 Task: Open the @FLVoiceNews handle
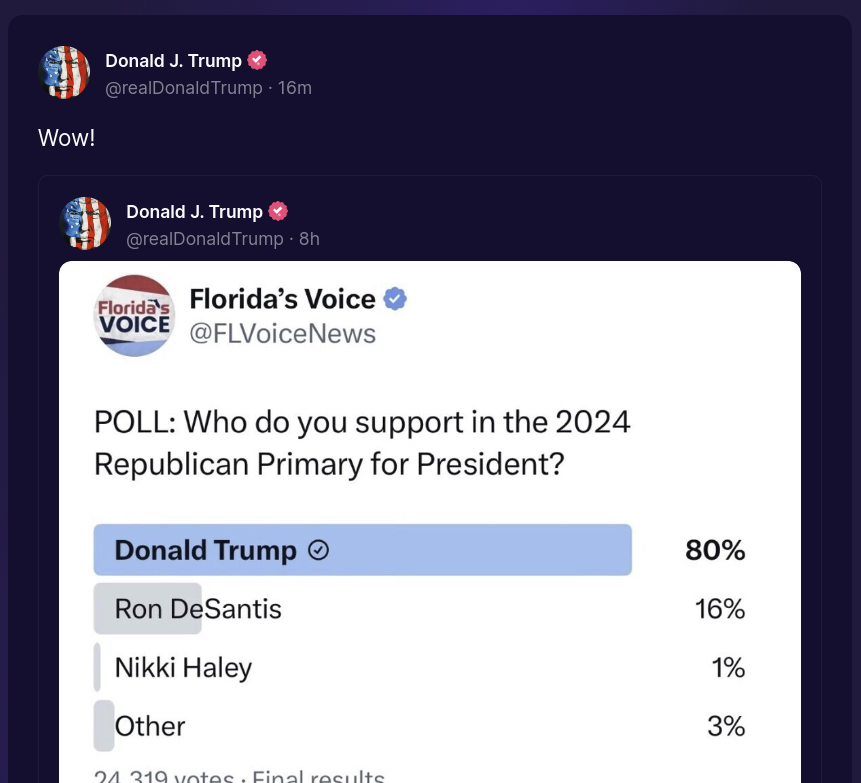click(283, 334)
